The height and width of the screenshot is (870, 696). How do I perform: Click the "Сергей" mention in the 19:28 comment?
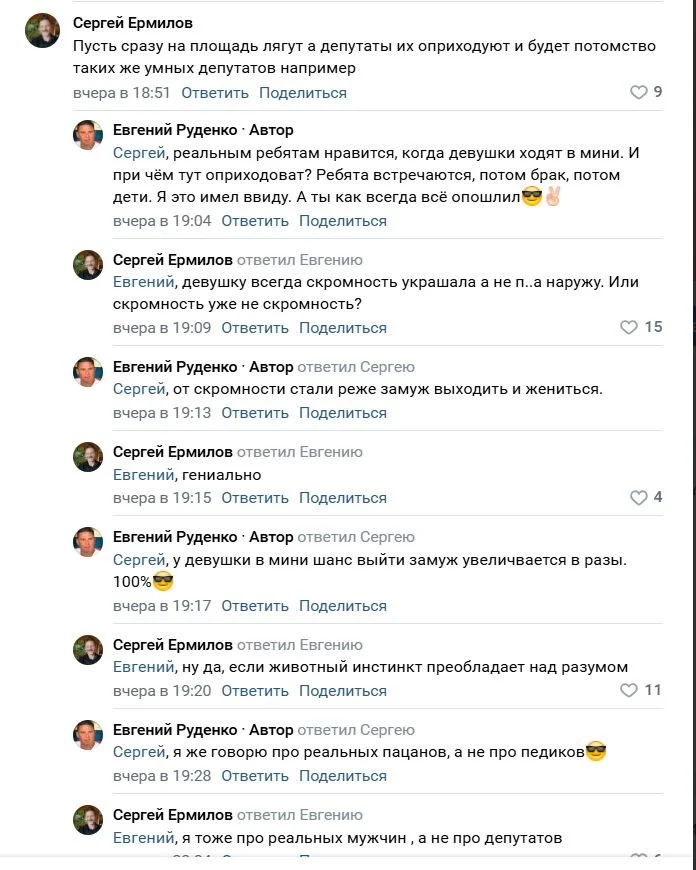(x=138, y=752)
